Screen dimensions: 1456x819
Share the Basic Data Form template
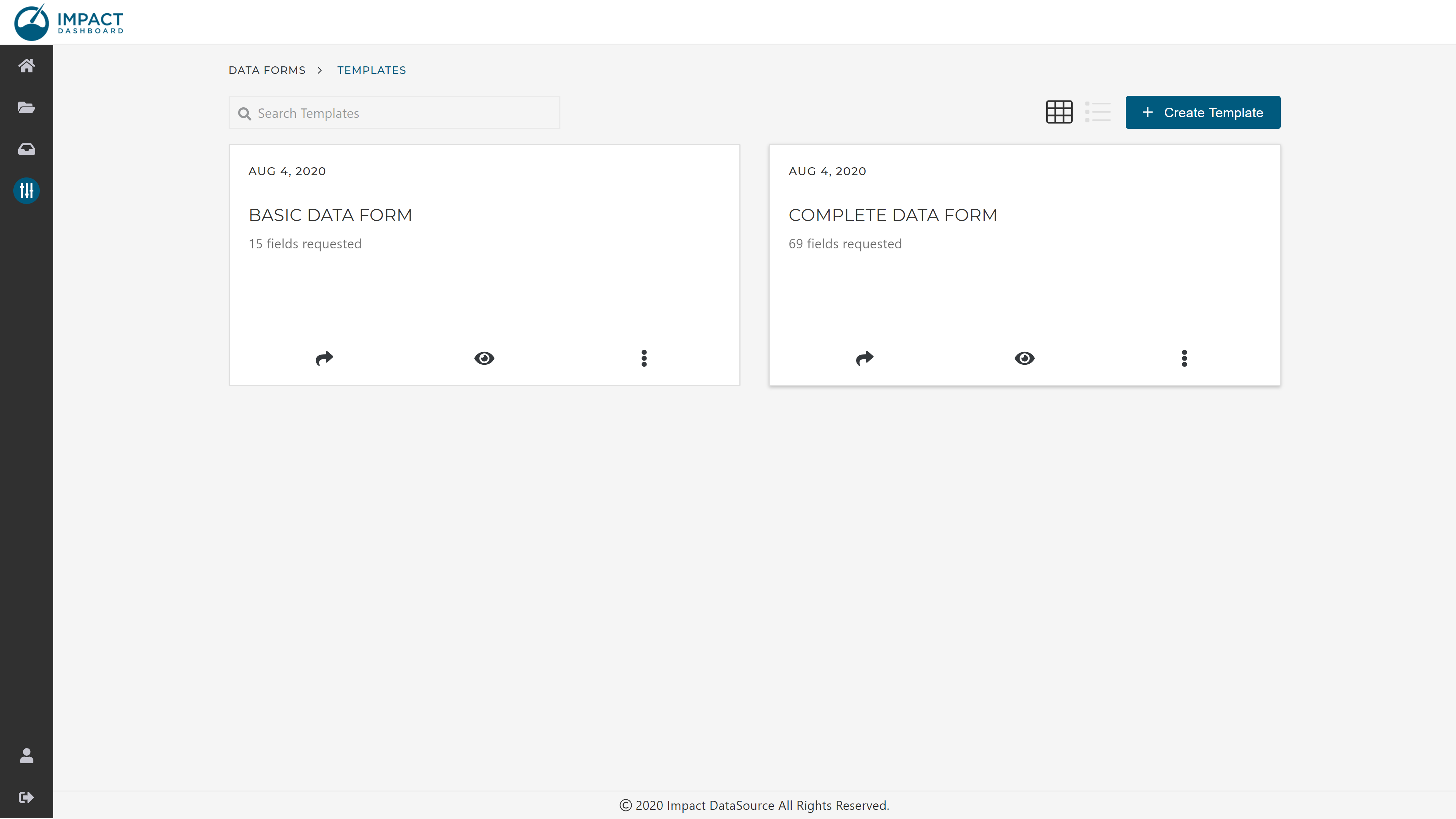(x=325, y=358)
